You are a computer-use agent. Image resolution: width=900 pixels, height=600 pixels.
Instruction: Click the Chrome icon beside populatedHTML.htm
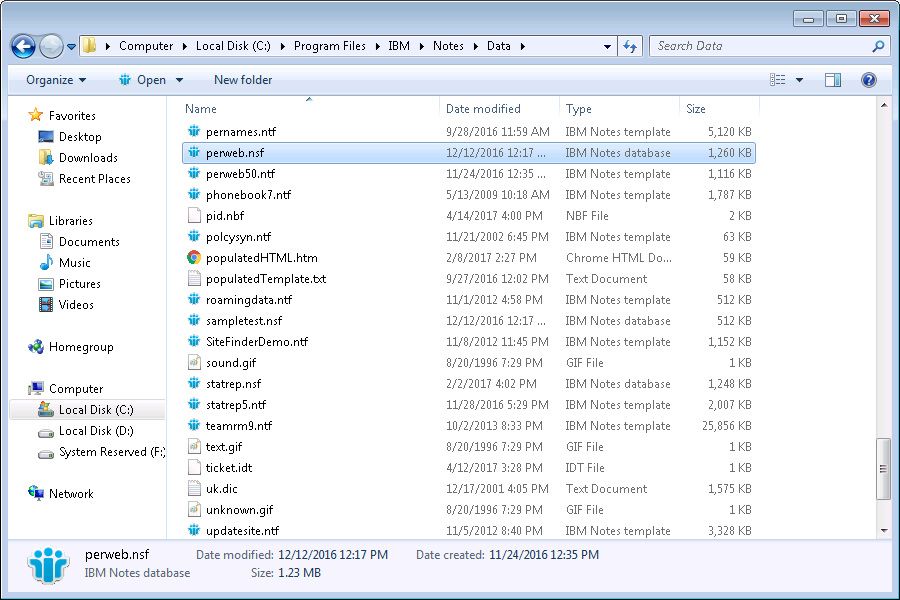[x=195, y=258]
